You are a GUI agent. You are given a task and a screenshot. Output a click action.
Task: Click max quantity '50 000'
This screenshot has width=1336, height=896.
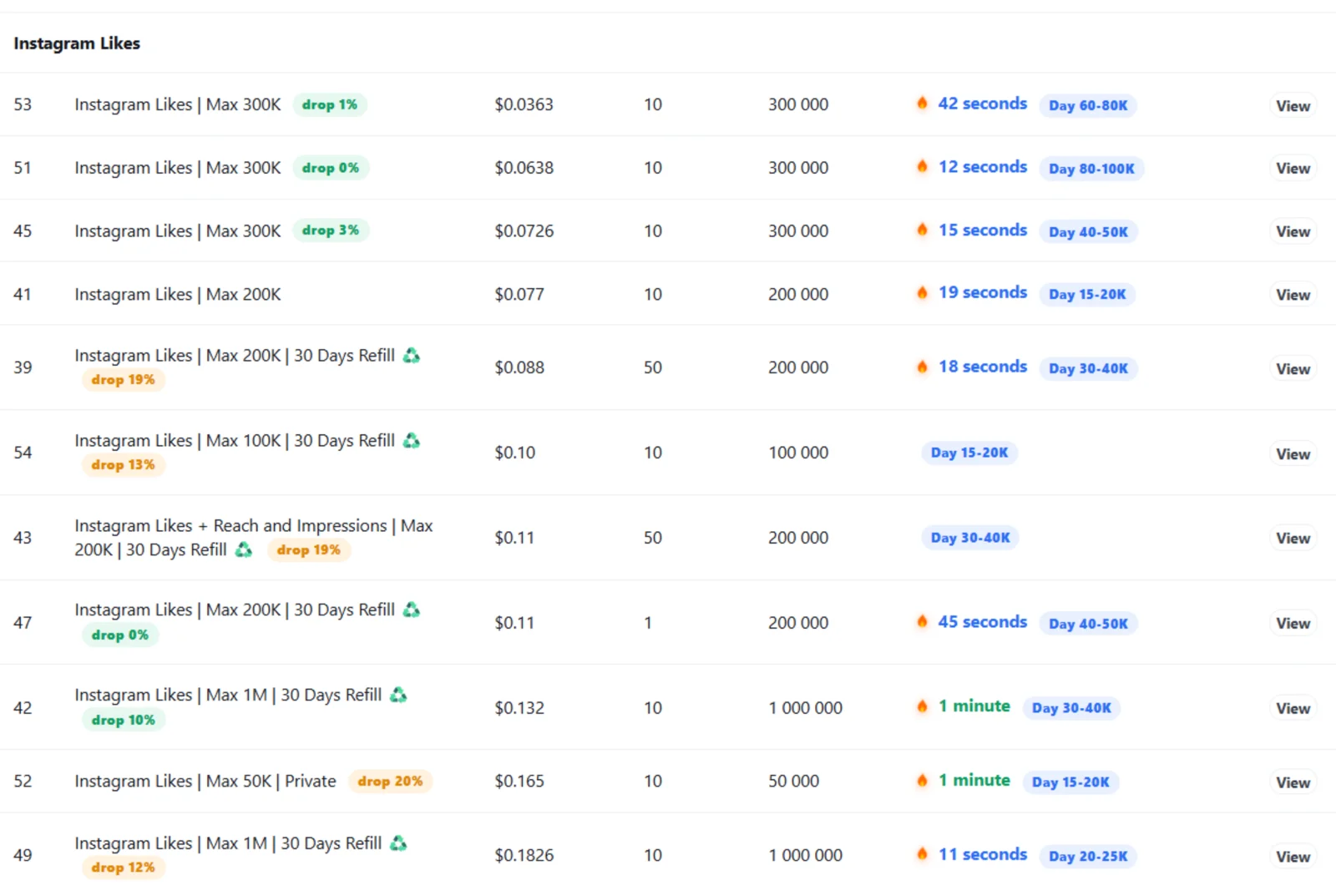(793, 781)
